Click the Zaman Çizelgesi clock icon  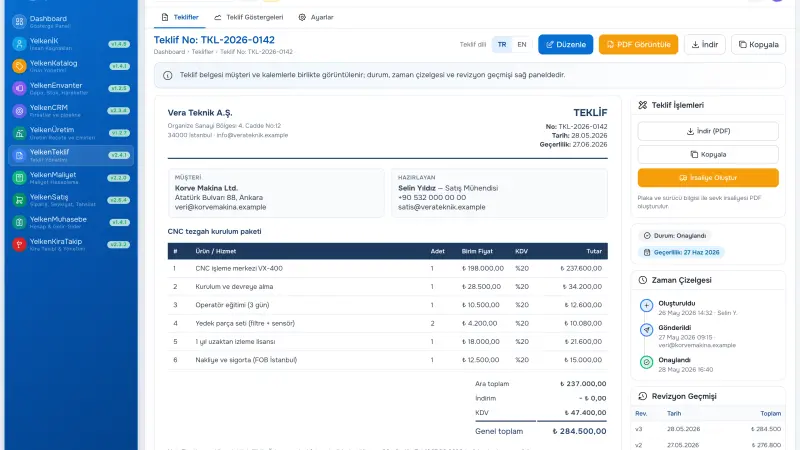[642, 280]
